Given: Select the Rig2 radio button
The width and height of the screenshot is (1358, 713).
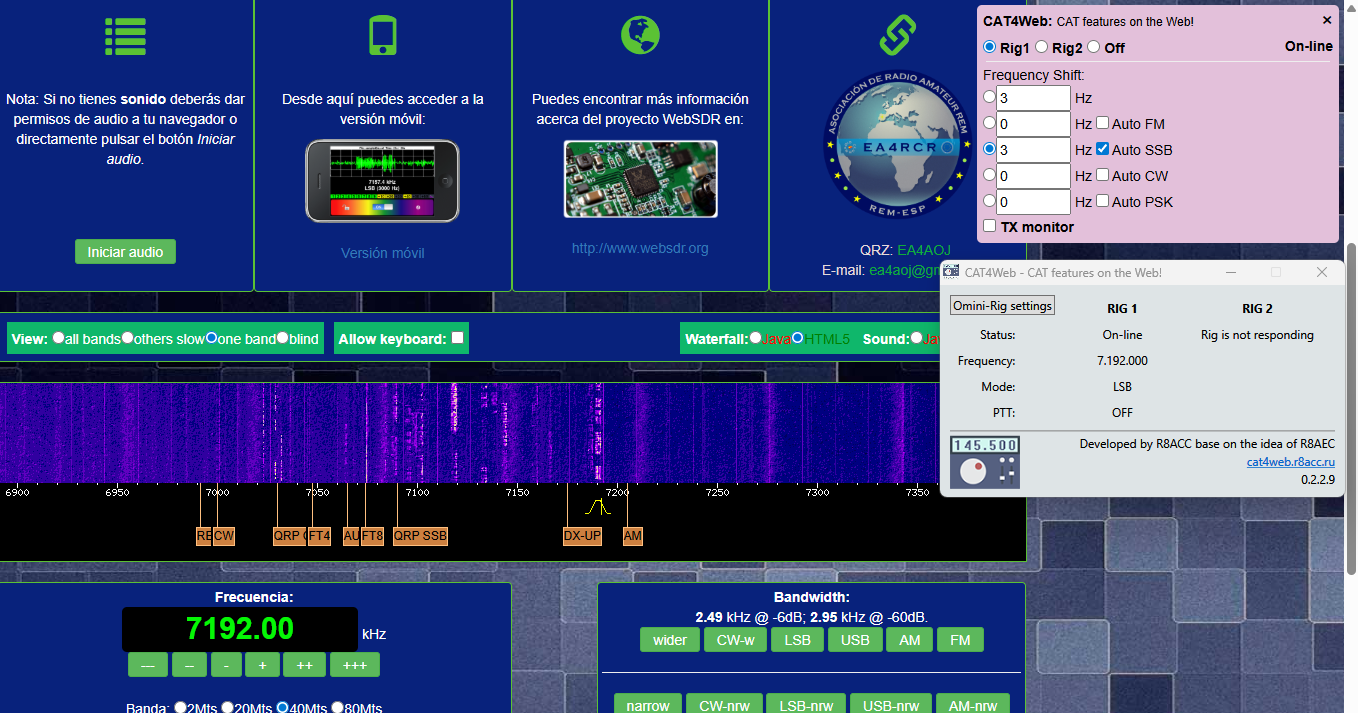Looking at the screenshot, I should [x=1042, y=47].
